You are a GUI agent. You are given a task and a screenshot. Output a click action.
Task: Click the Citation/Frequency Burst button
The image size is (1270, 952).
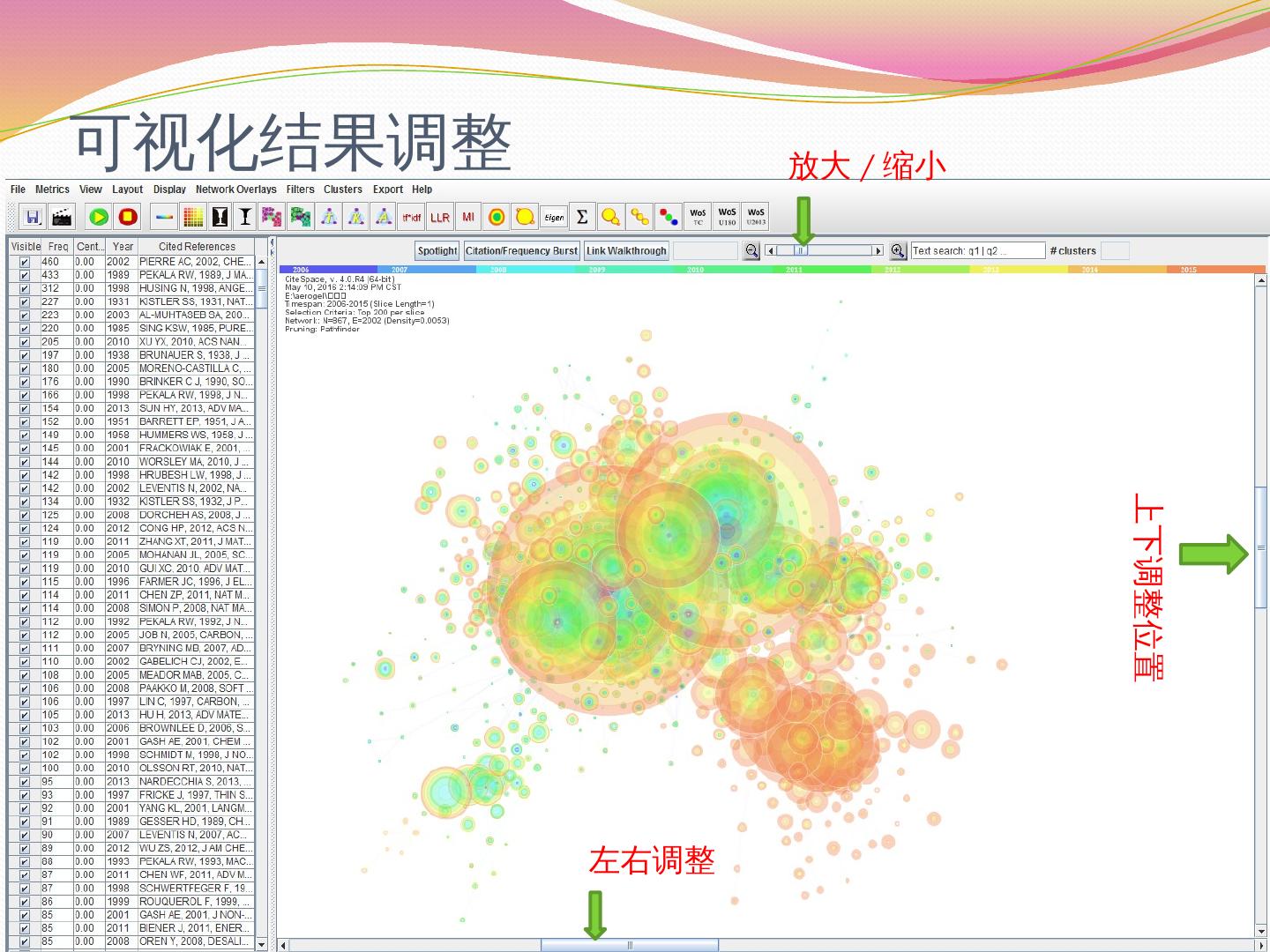(521, 251)
